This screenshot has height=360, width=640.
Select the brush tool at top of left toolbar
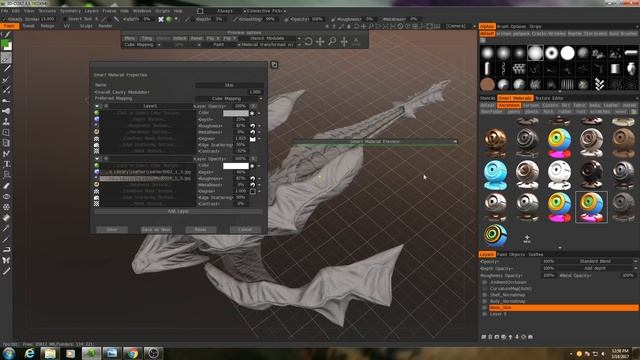pos(6,35)
